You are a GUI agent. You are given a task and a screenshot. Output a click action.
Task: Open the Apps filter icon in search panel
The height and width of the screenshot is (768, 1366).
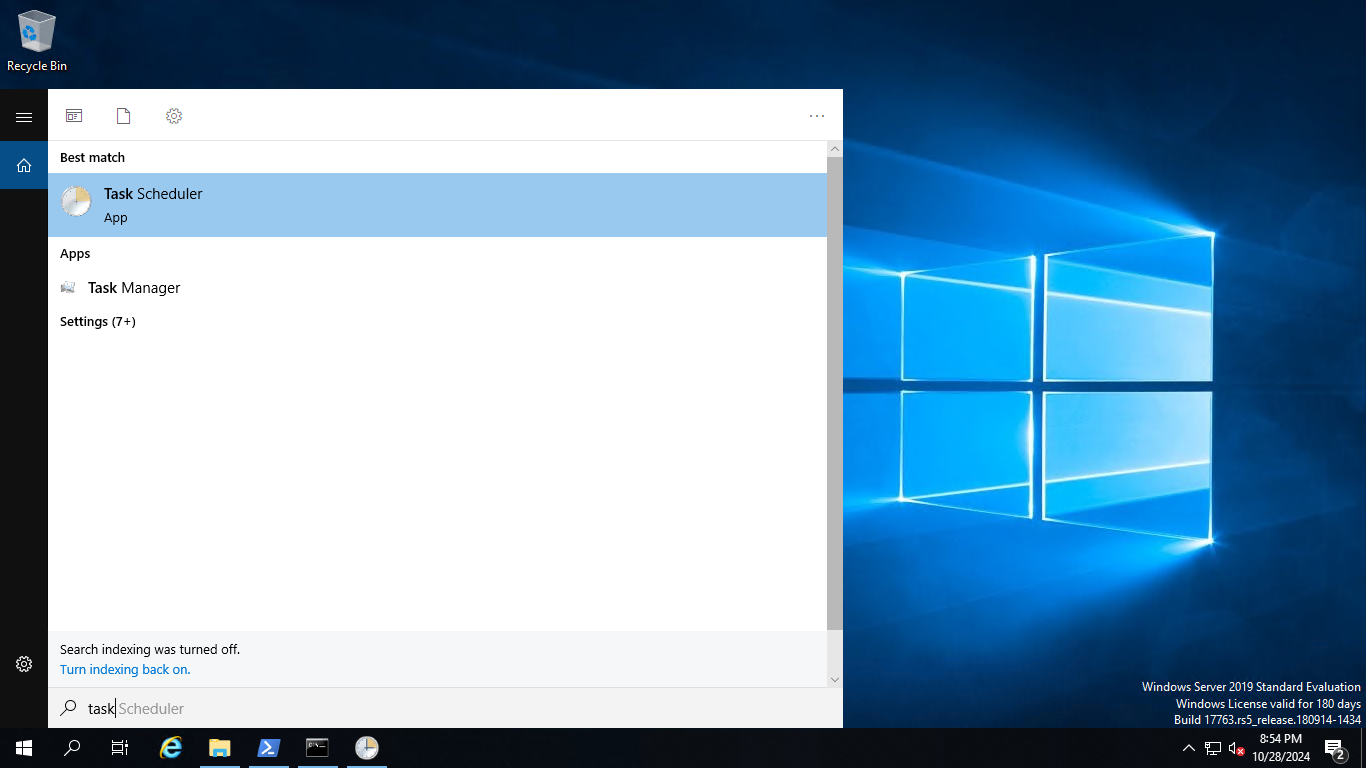74,116
